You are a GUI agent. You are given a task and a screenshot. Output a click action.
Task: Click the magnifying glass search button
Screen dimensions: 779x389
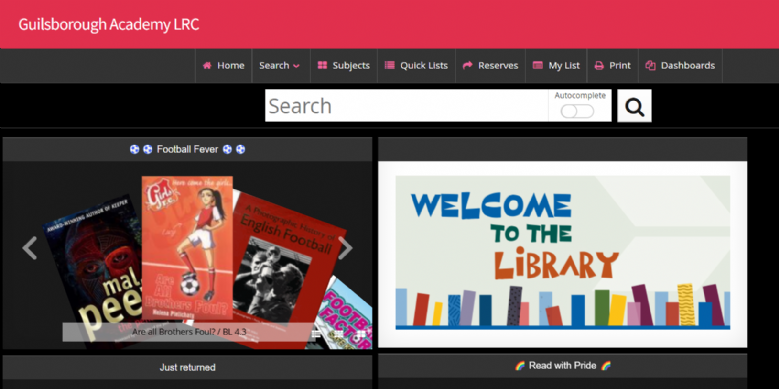(634, 106)
